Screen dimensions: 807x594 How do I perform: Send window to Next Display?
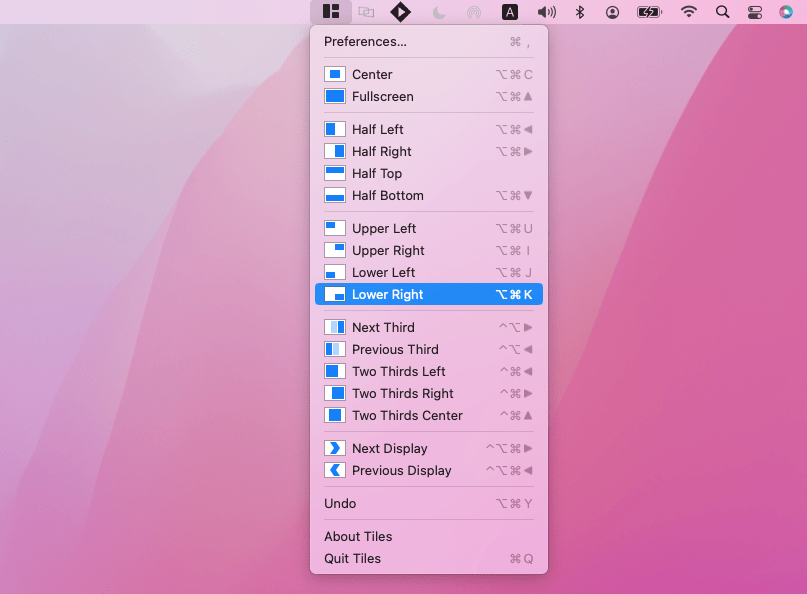click(x=429, y=448)
